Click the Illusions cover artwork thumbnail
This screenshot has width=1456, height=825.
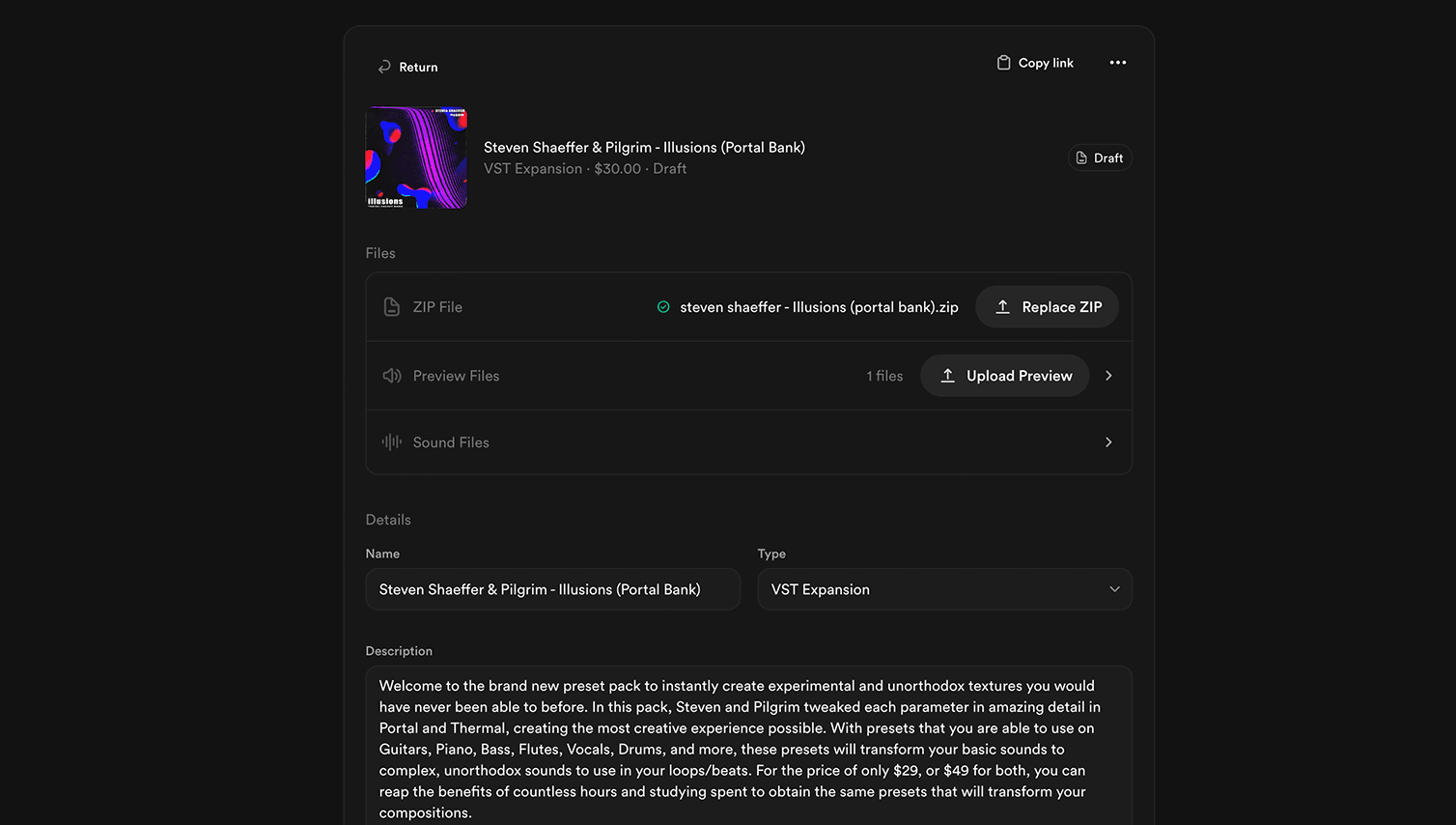coord(415,157)
